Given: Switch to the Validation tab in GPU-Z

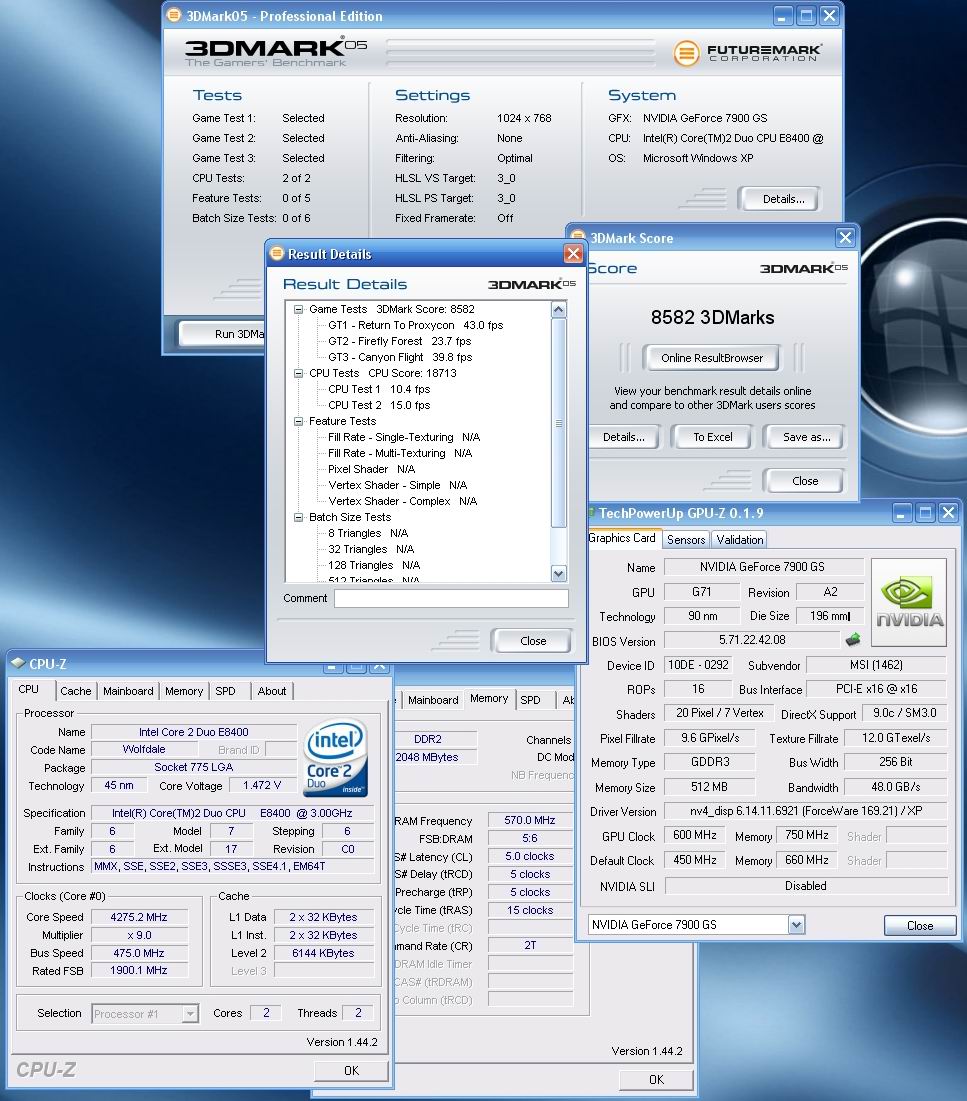Looking at the screenshot, I should point(739,539).
